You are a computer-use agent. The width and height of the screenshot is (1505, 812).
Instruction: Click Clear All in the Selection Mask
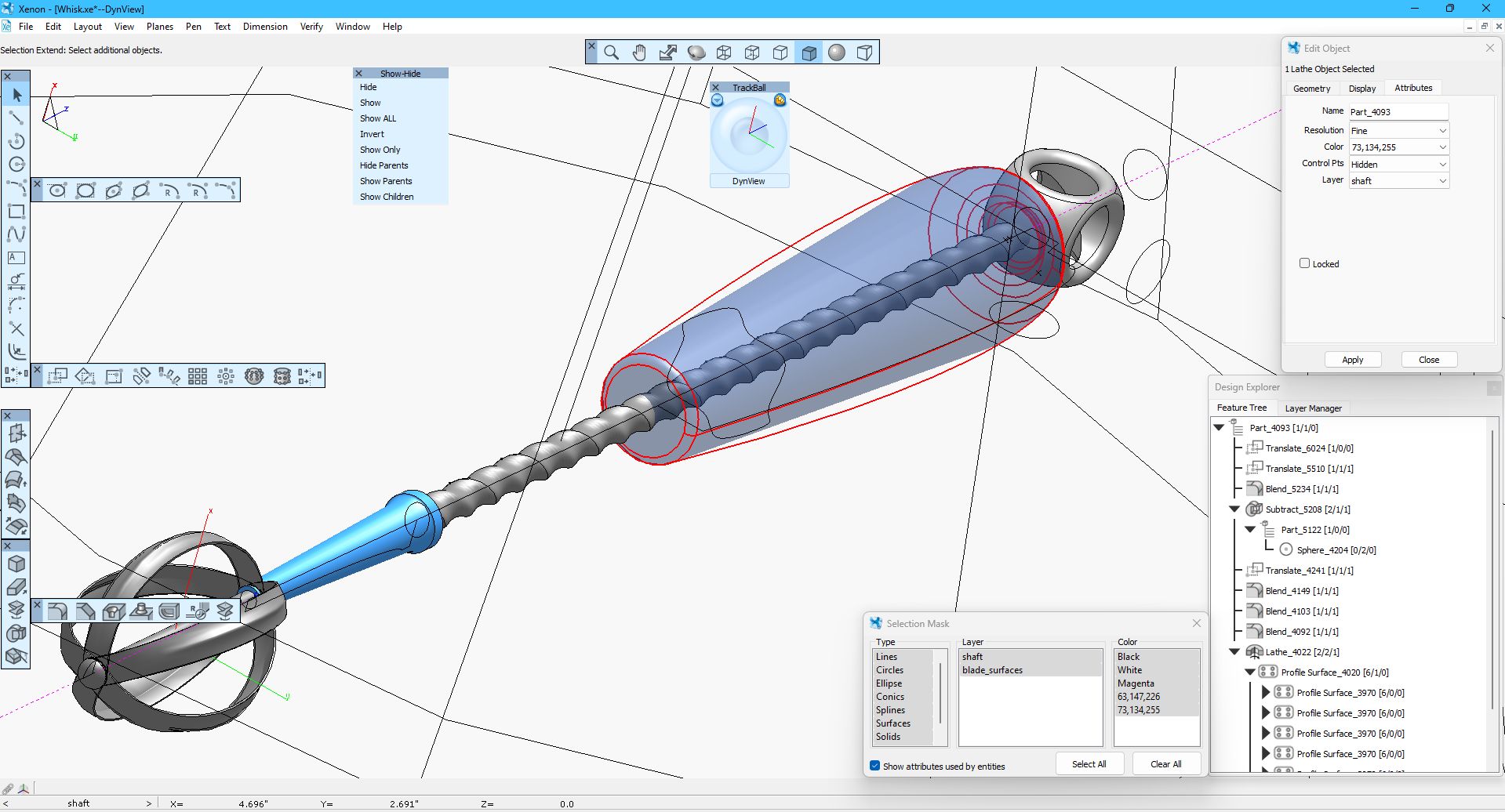click(1165, 763)
